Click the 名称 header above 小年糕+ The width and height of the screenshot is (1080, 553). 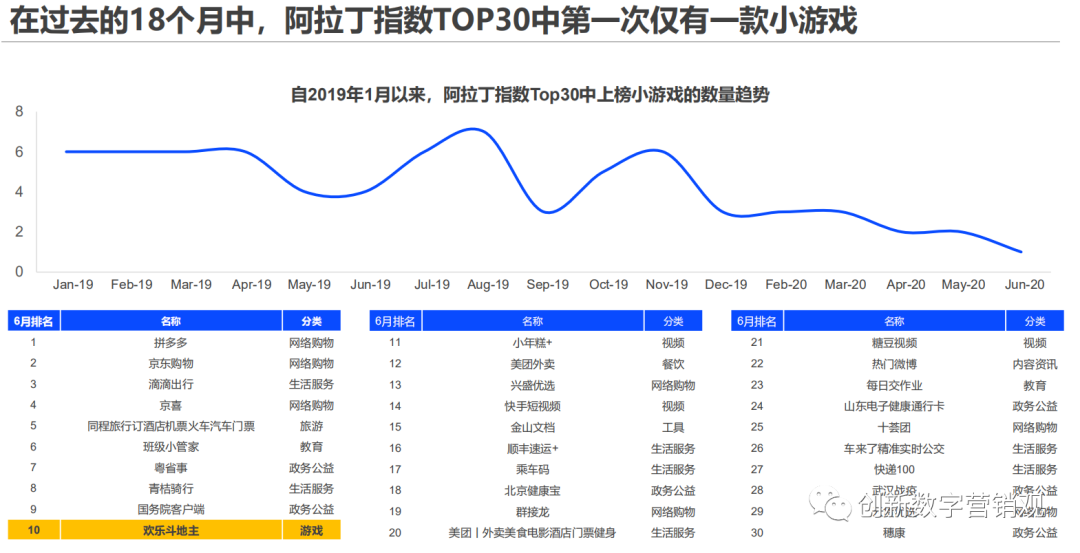click(x=532, y=321)
